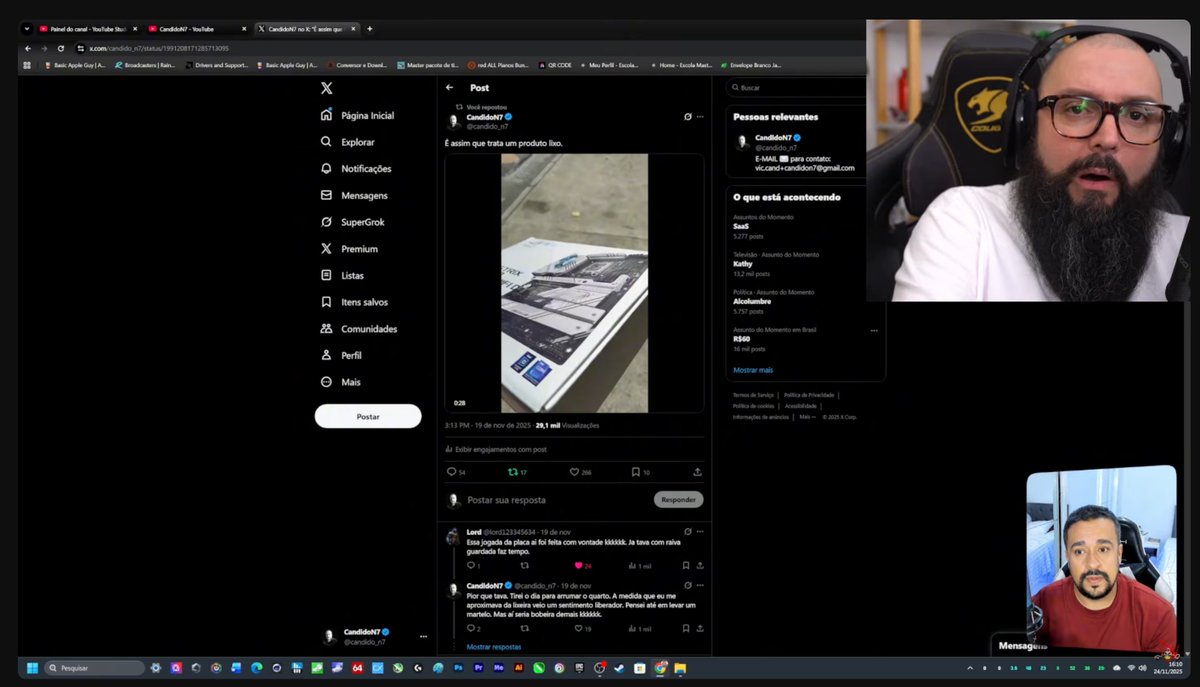
Task: Open the QR CODE bookmark
Action: tap(555, 65)
